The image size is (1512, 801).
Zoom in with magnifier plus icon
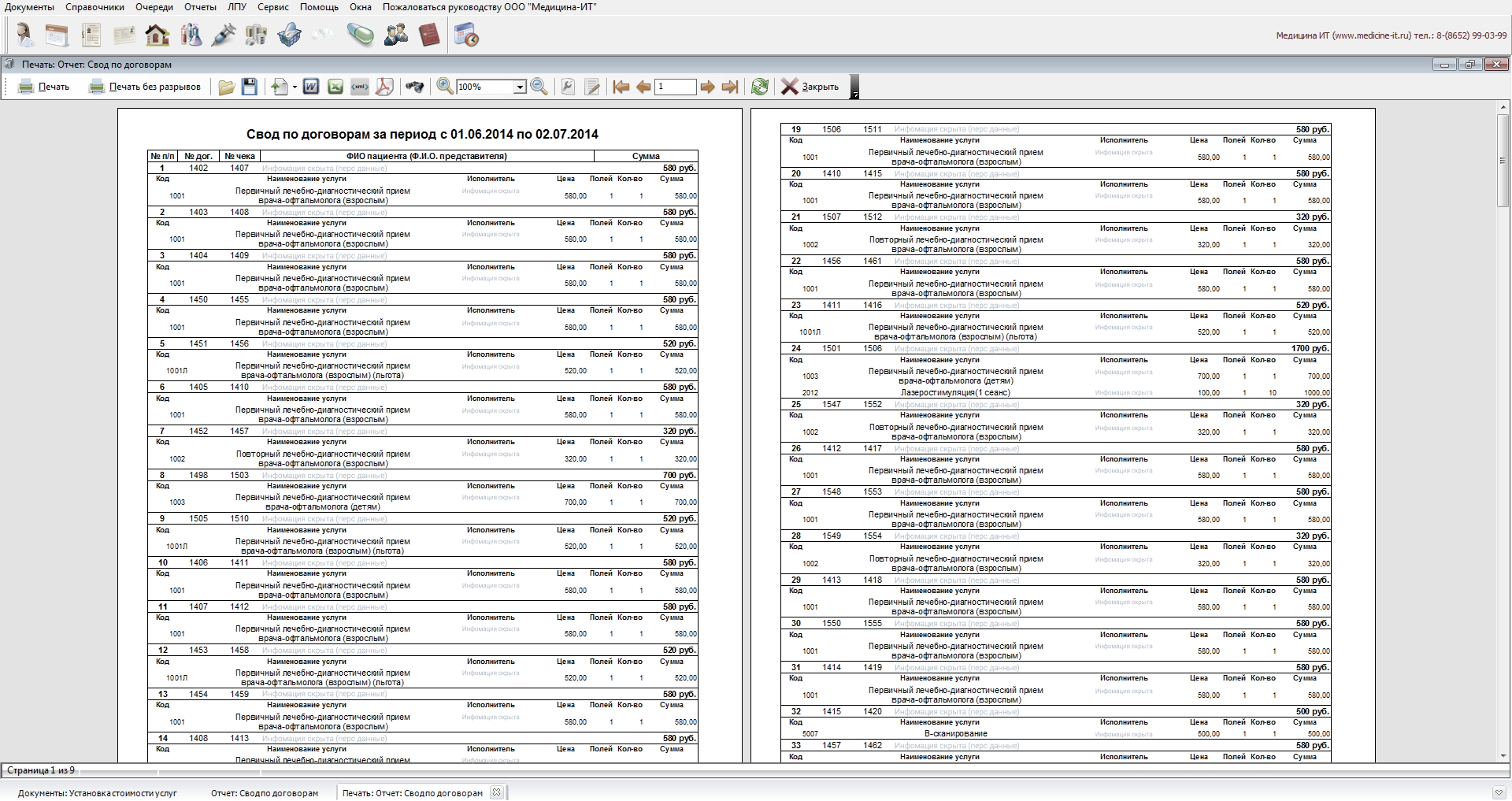[x=445, y=87]
